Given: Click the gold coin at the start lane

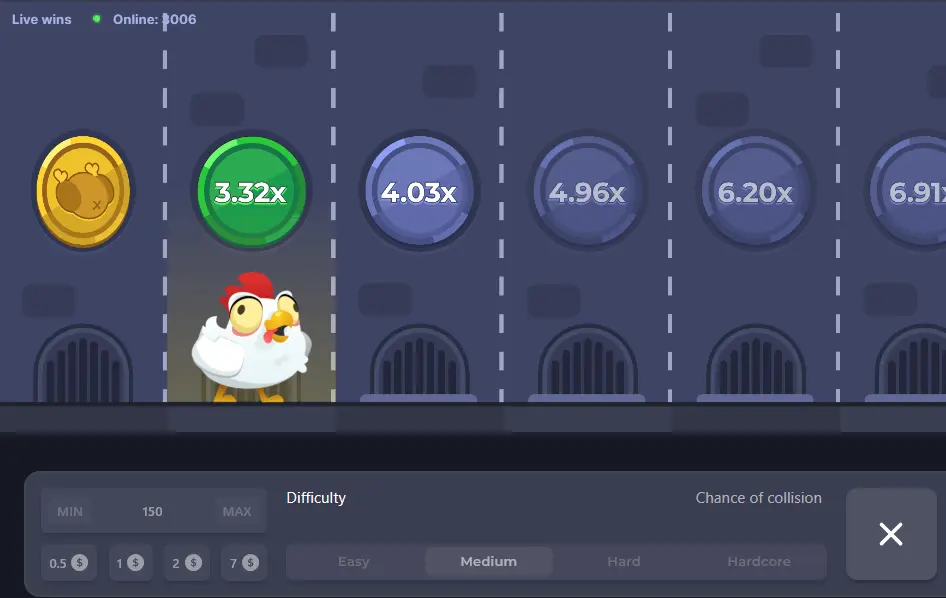Looking at the screenshot, I should [x=83, y=191].
